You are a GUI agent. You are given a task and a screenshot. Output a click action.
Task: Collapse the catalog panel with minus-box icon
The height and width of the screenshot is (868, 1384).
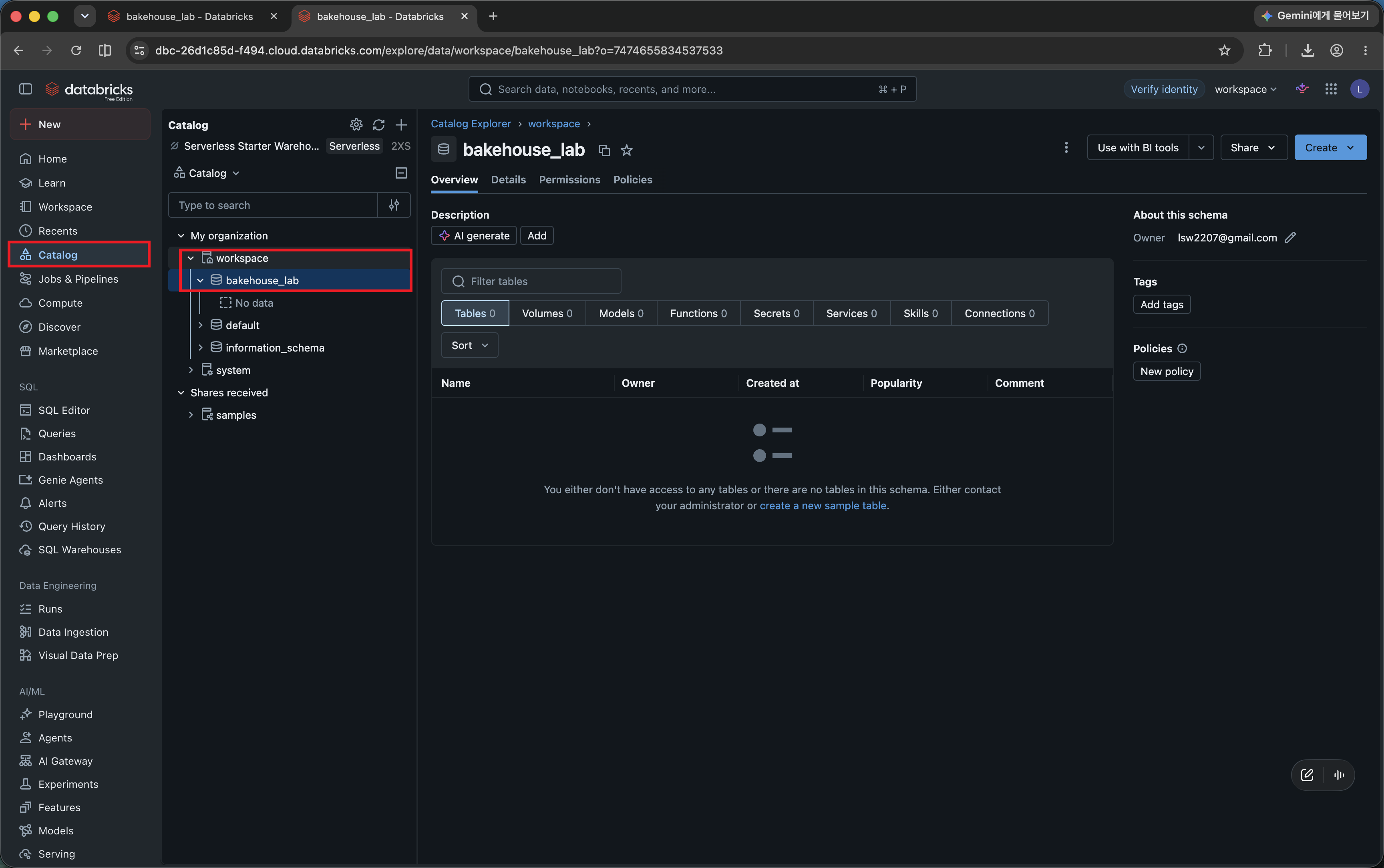(401, 173)
